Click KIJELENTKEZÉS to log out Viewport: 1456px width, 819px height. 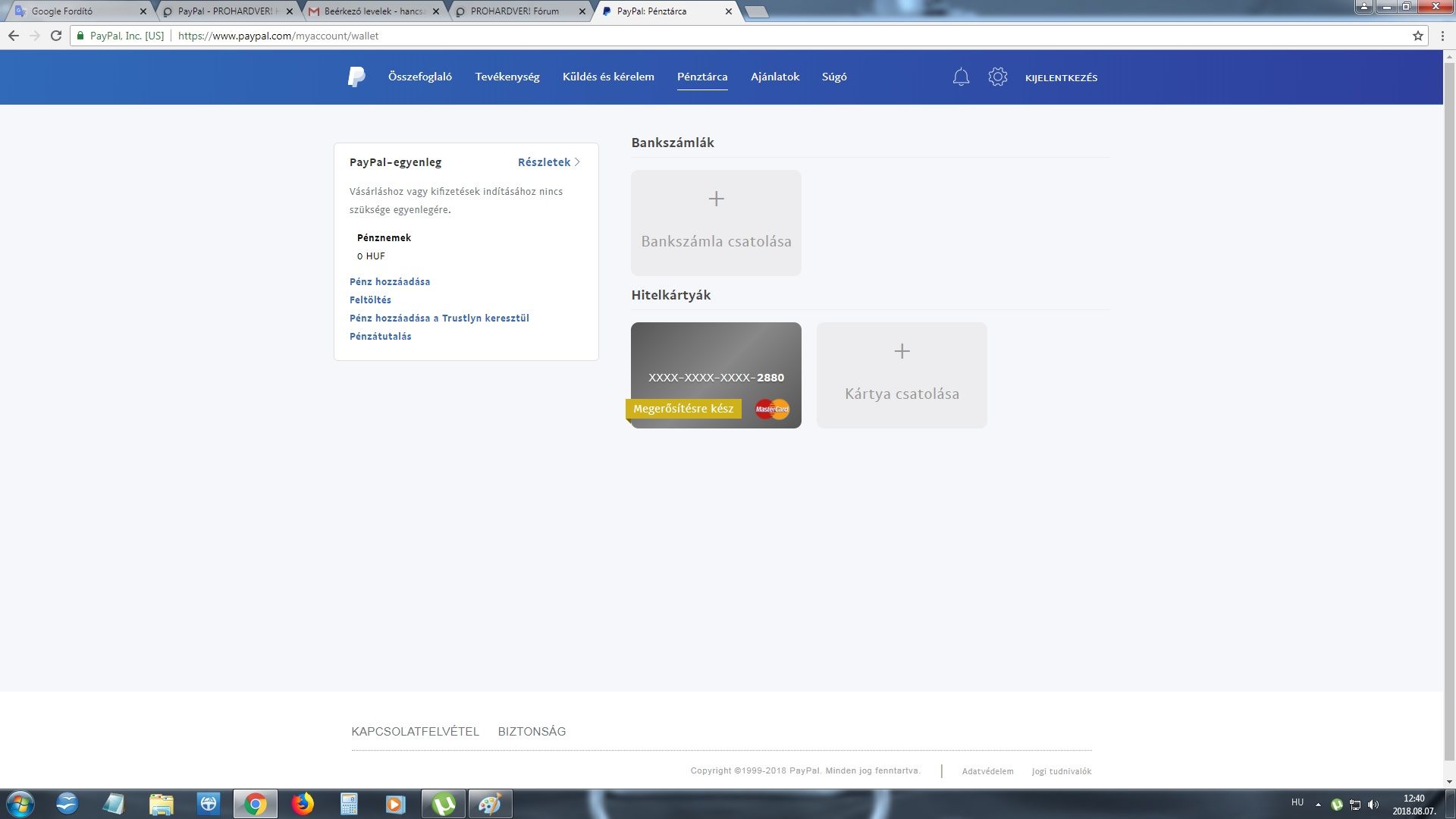tap(1061, 77)
